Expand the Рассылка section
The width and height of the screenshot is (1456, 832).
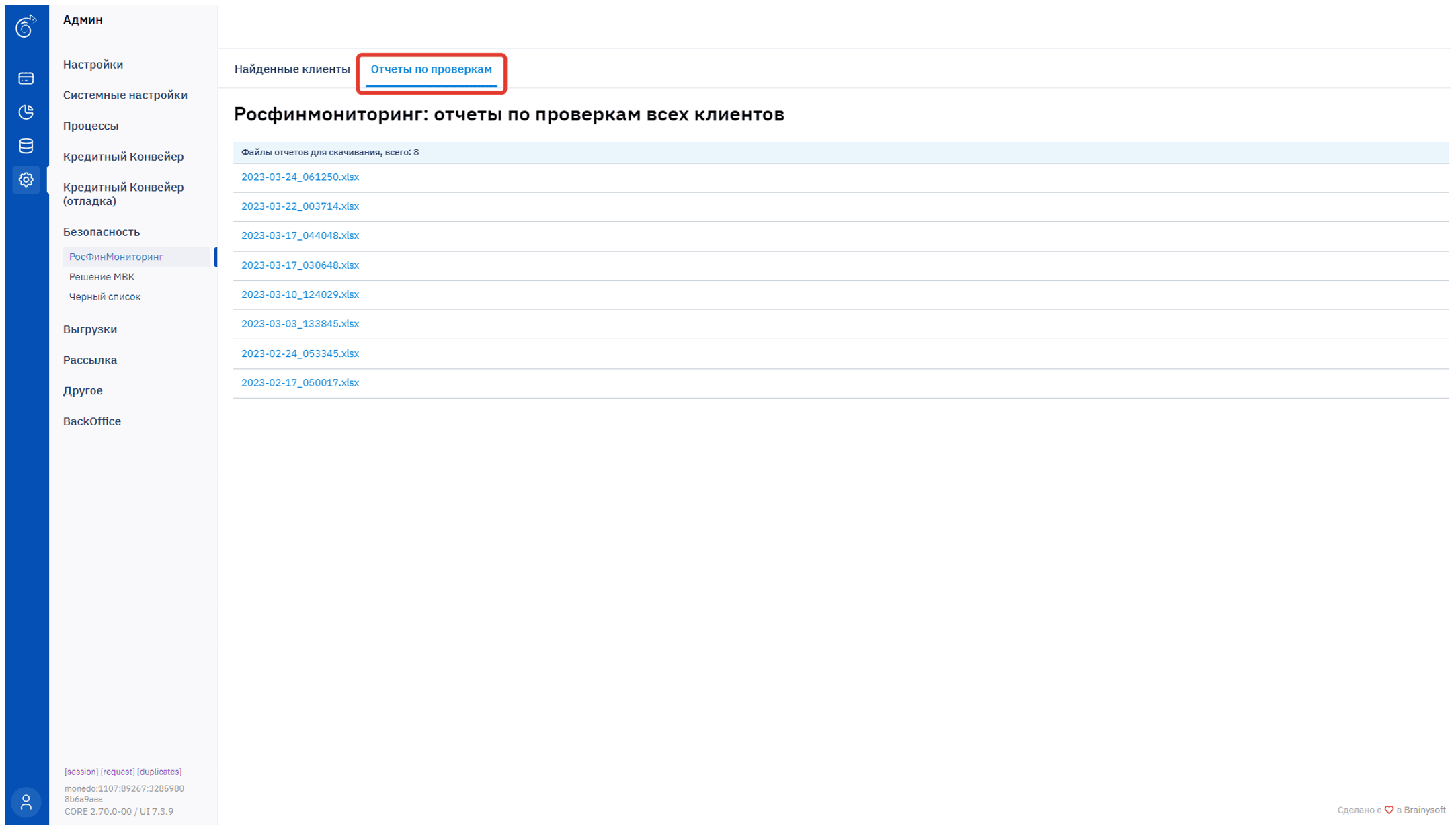click(90, 360)
